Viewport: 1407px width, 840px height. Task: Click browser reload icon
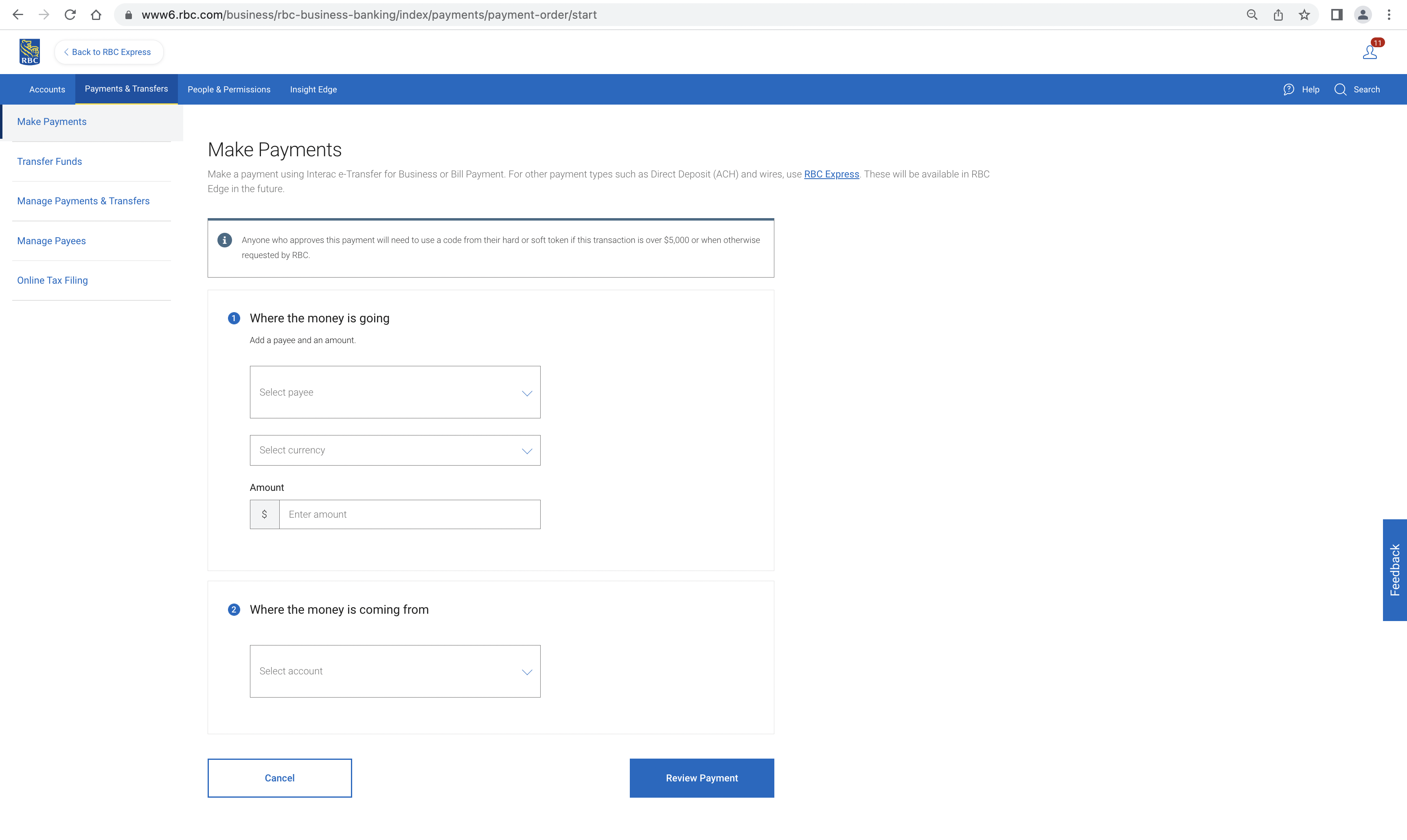[x=70, y=15]
